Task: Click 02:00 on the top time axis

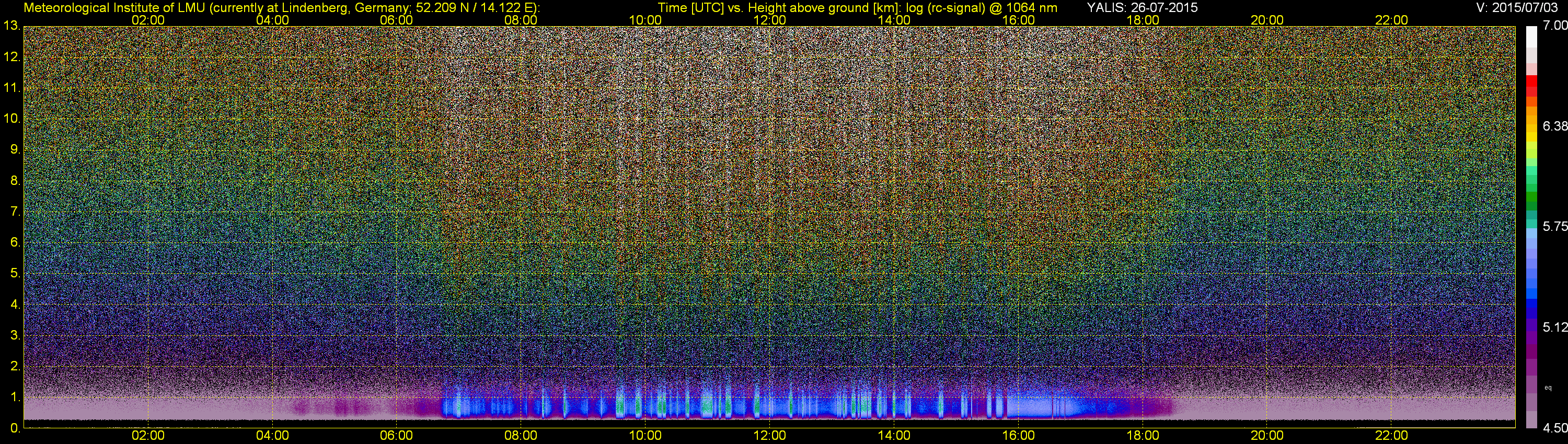Action: pyautogui.click(x=148, y=20)
